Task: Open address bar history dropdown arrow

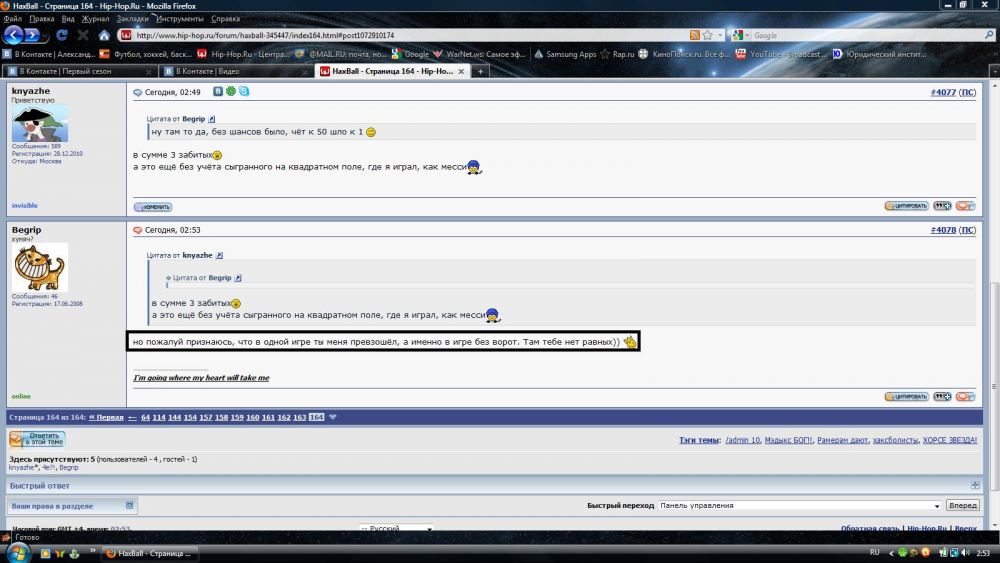Action: pyautogui.click(x=720, y=36)
